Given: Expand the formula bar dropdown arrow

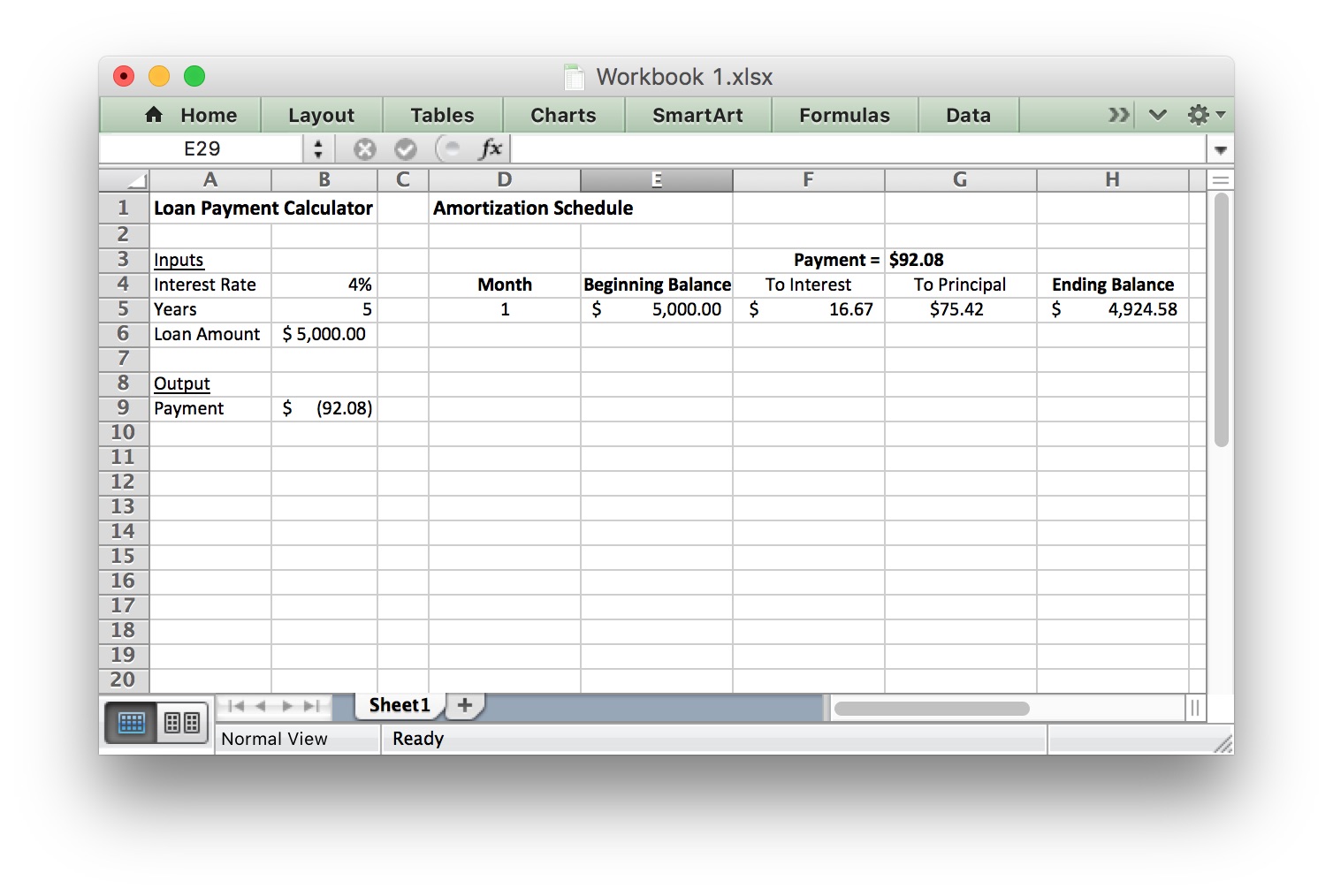Looking at the screenshot, I should tap(1220, 149).
